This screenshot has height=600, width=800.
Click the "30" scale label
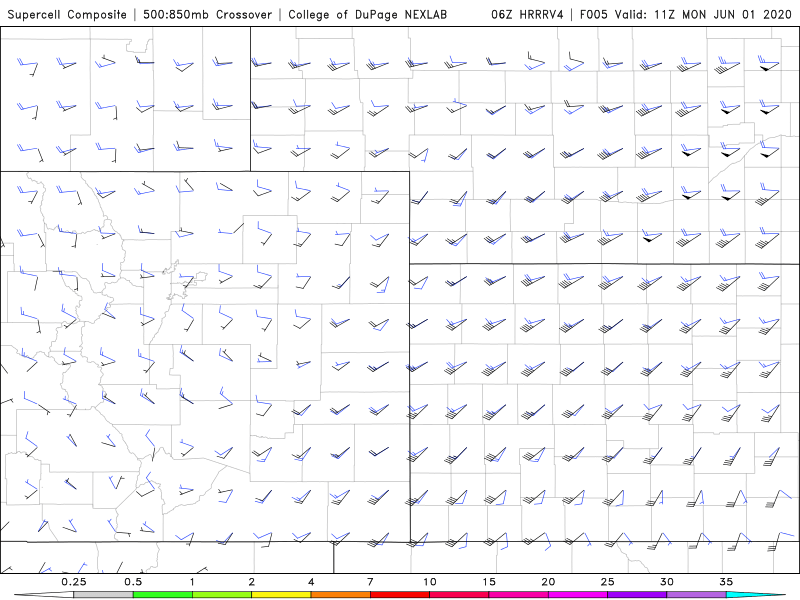point(667,582)
